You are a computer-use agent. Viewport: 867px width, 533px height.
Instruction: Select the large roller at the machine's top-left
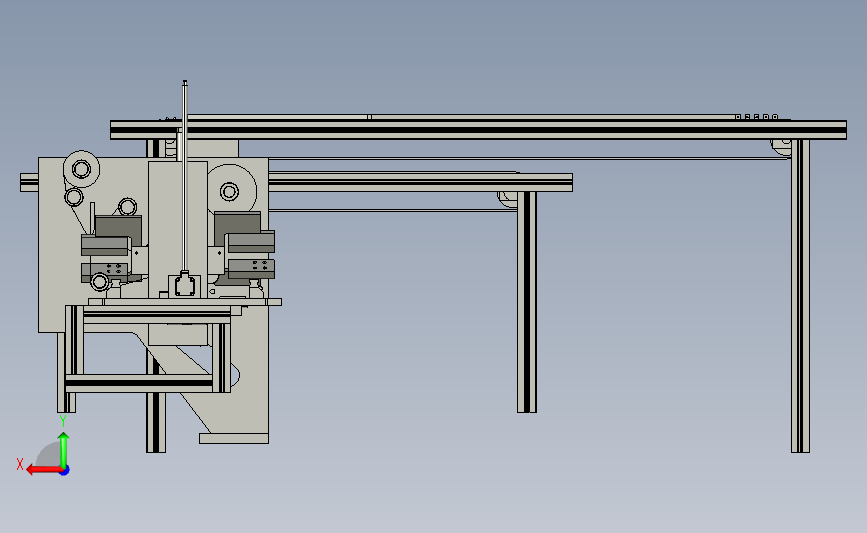[81, 169]
